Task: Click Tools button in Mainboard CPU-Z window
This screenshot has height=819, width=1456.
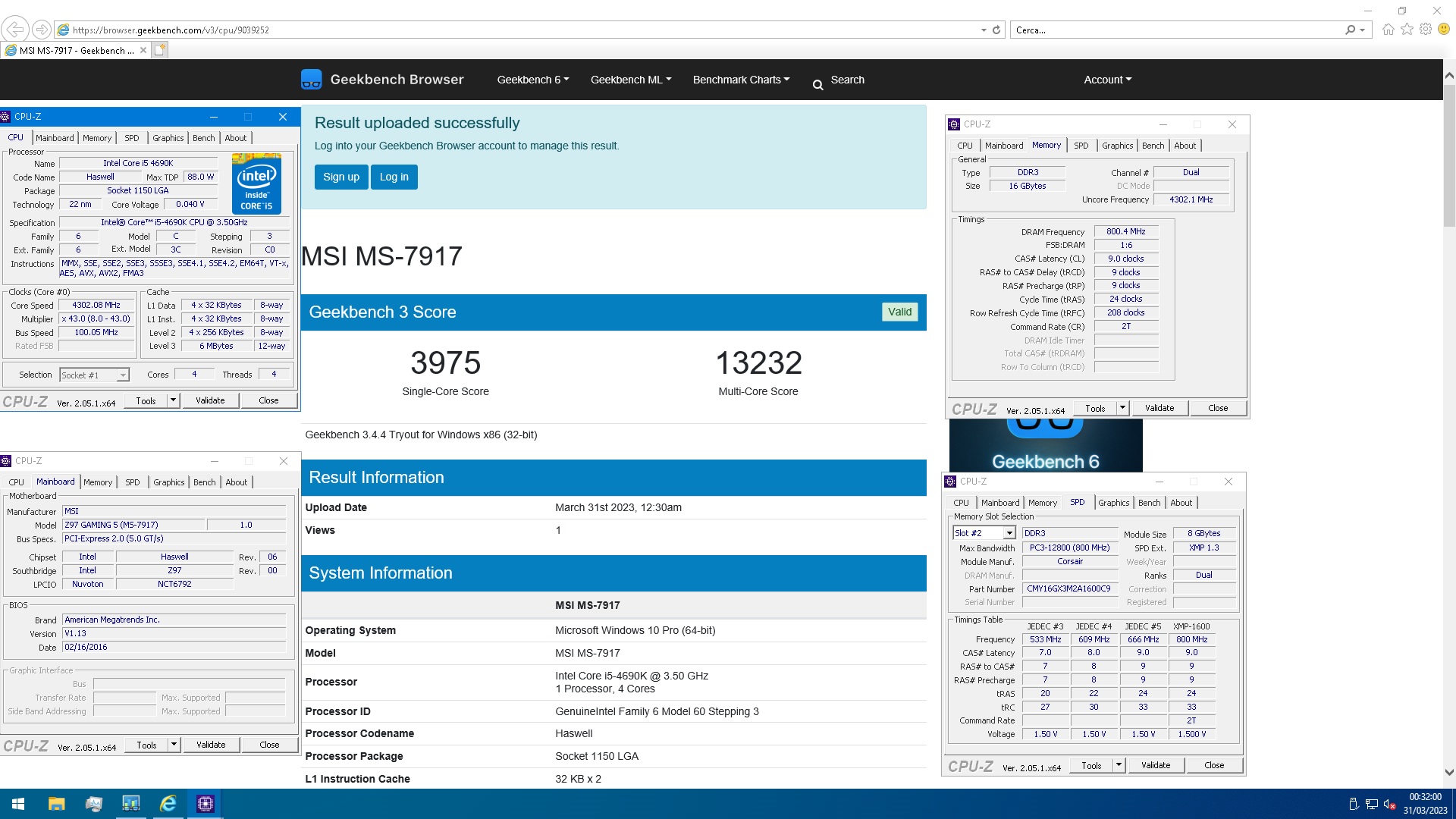Action: 146,745
